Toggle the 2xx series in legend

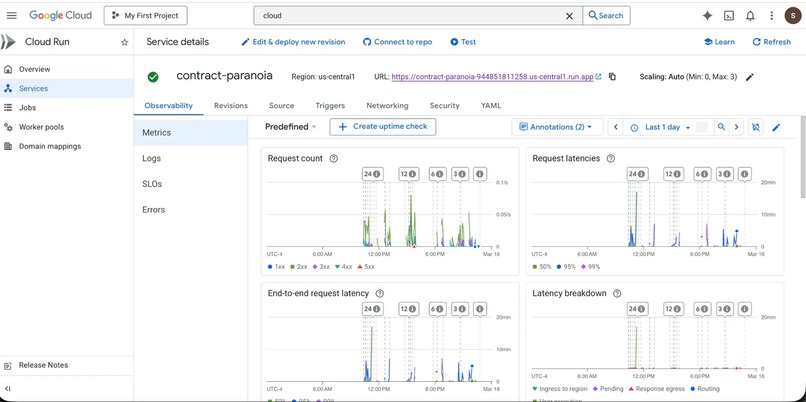pos(298,267)
